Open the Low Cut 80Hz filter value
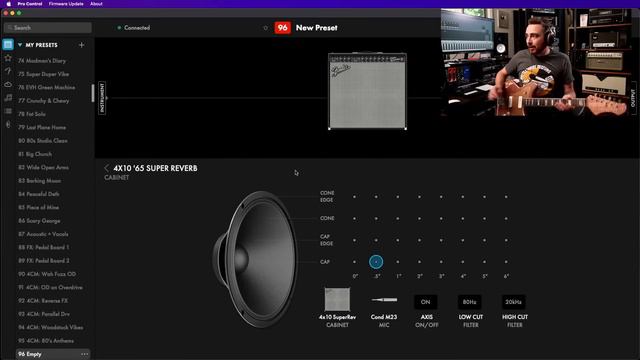The width and height of the screenshot is (640, 360). pos(469,302)
